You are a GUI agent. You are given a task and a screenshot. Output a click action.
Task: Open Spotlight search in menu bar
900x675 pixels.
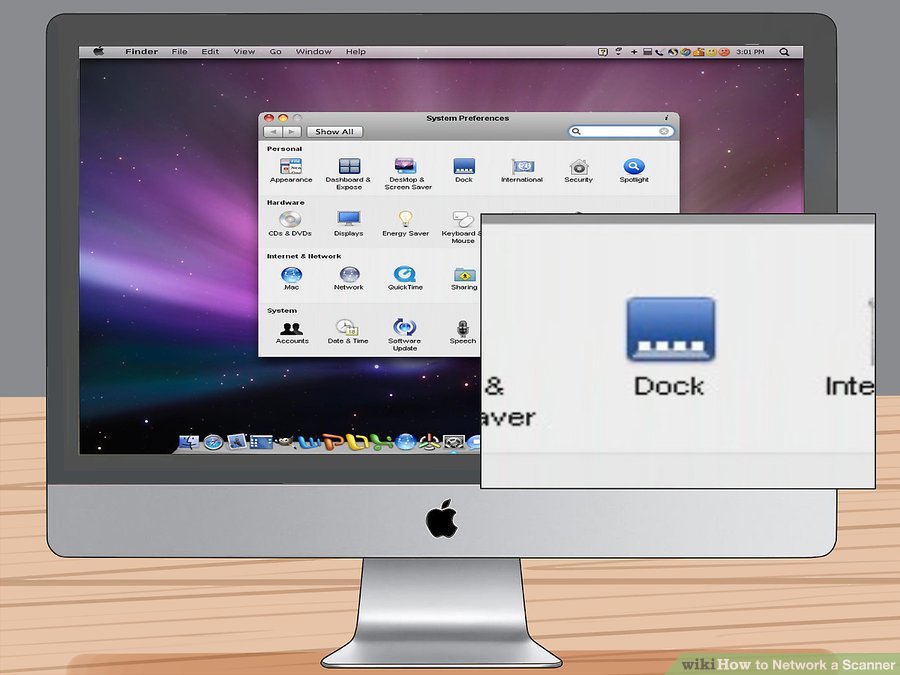click(x=784, y=52)
